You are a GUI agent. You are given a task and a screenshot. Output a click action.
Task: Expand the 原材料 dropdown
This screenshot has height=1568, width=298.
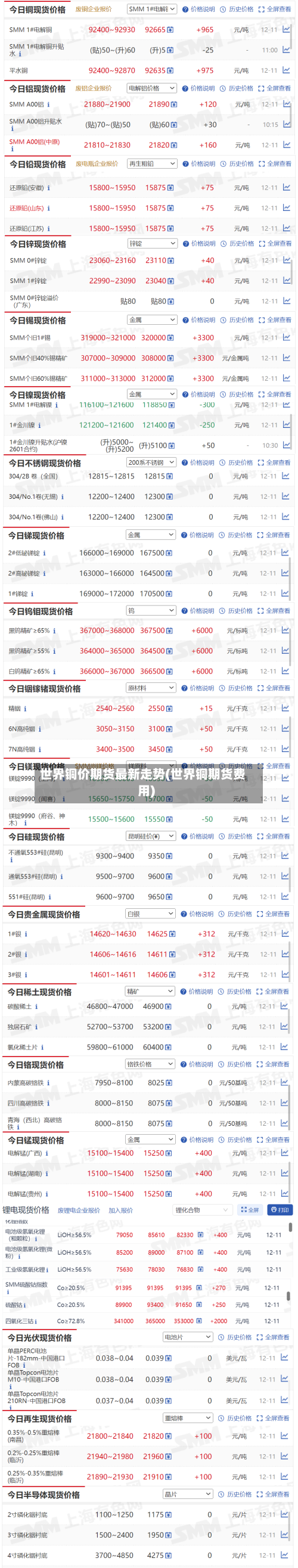(x=151, y=688)
